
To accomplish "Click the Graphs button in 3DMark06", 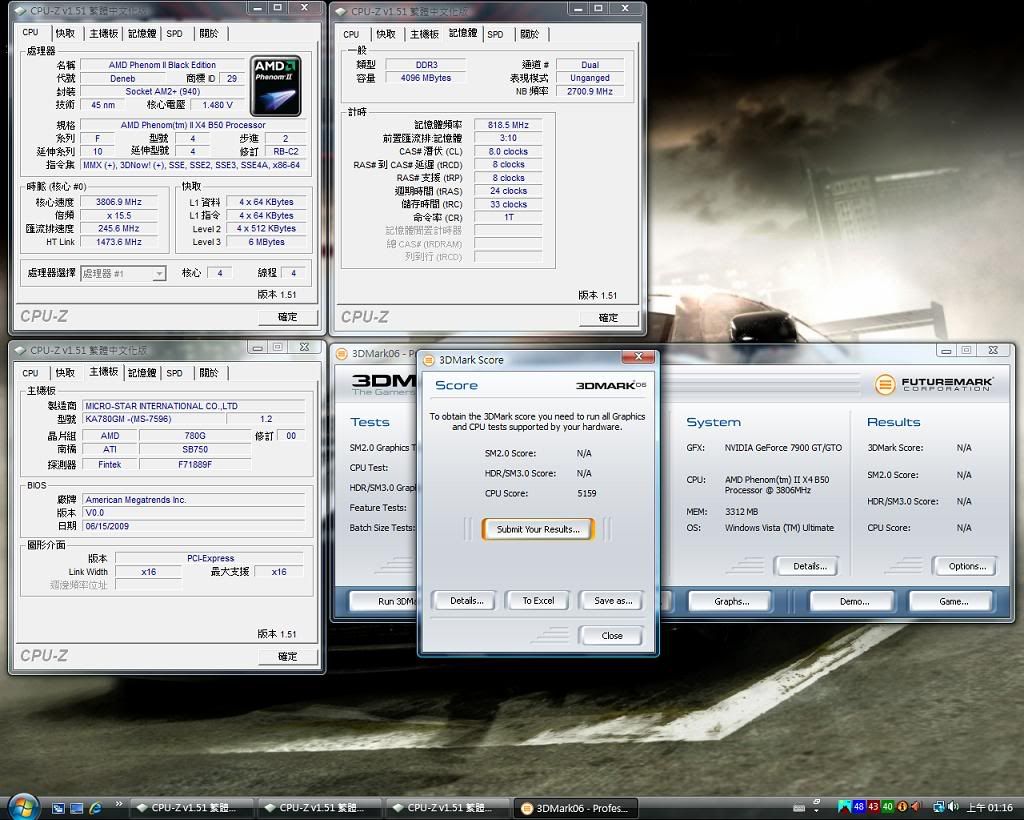I will click(x=731, y=601).
